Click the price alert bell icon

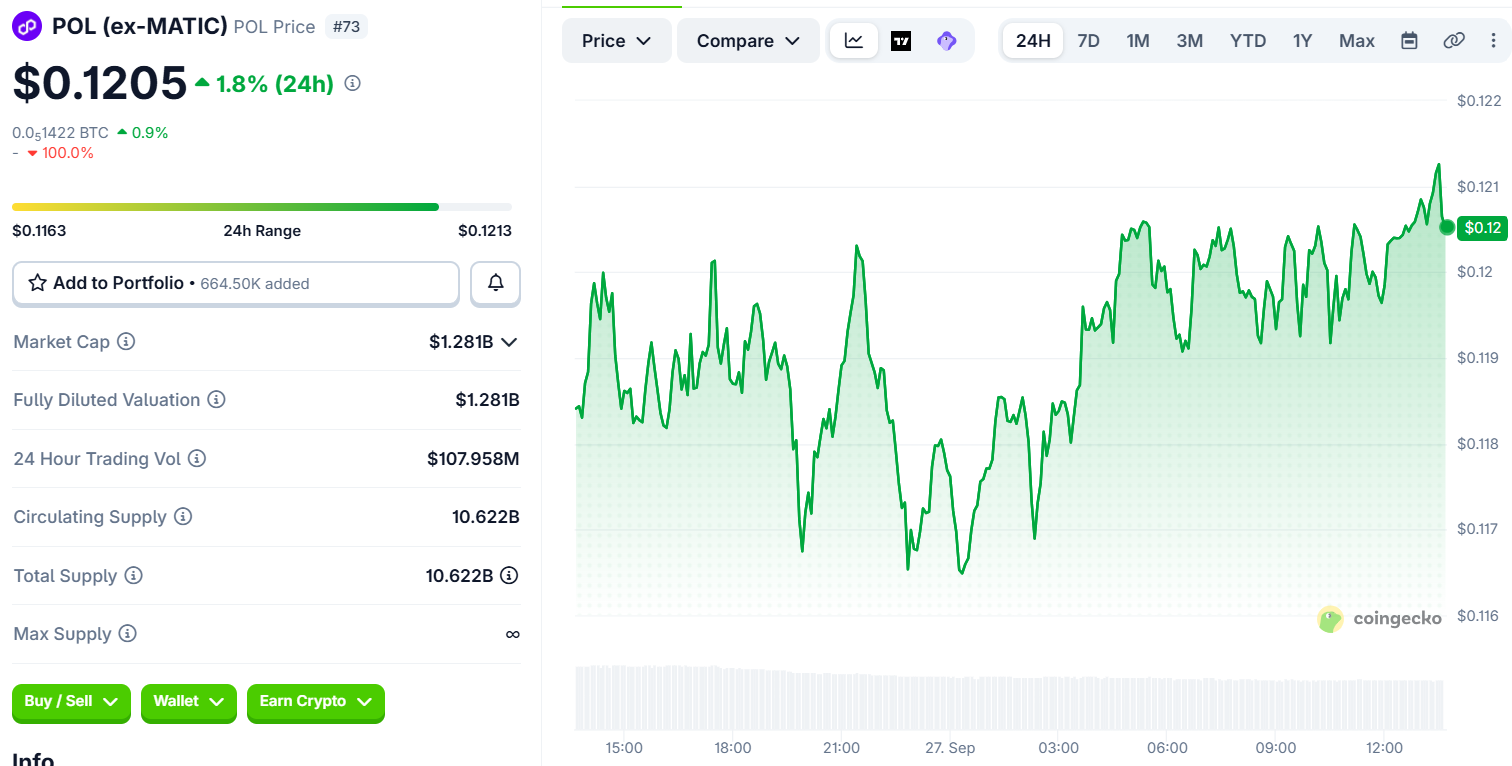click(x=495, y=283)
